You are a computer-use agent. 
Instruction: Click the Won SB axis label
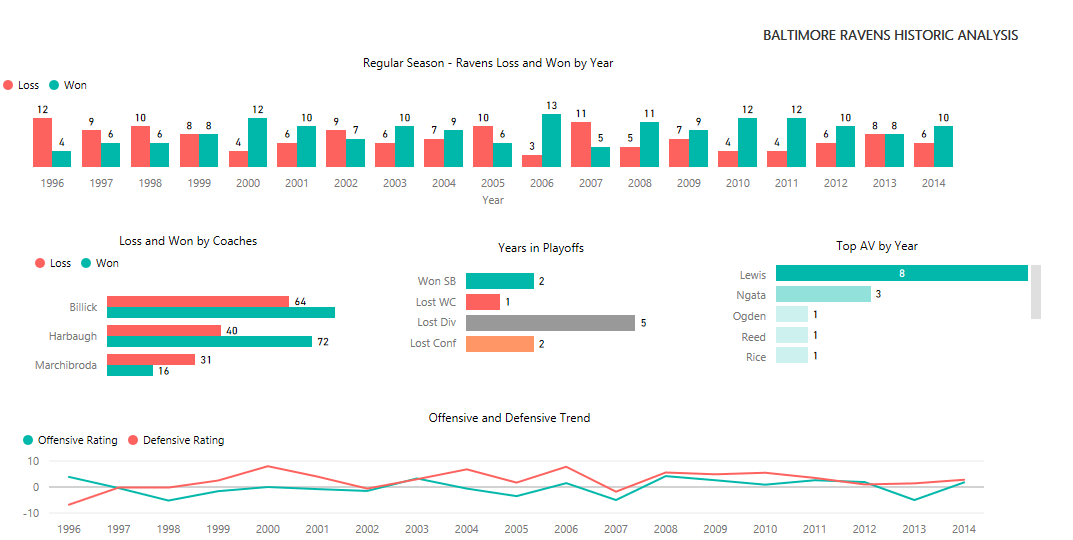click(x=437, y=281)
